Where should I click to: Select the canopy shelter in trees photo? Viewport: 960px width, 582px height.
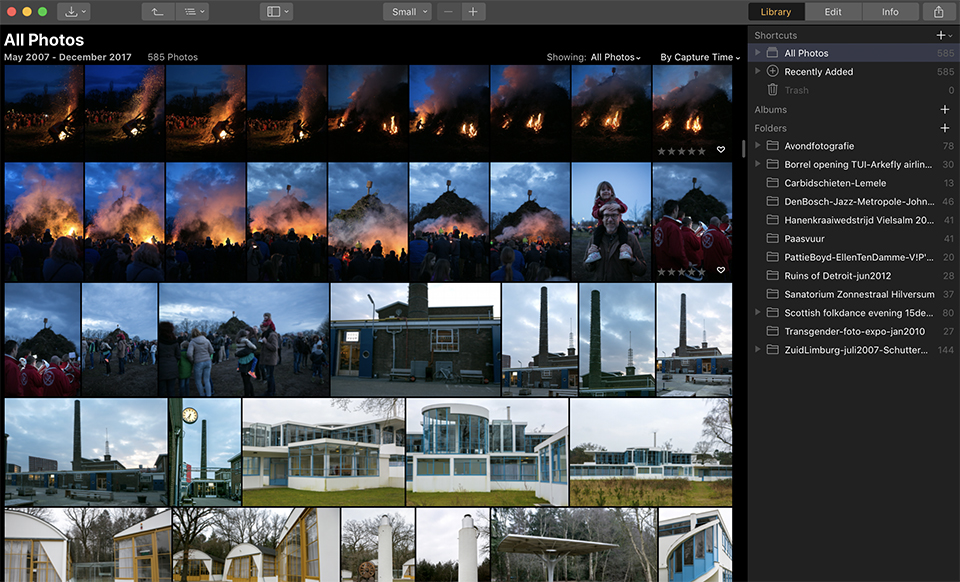(574, 545)
